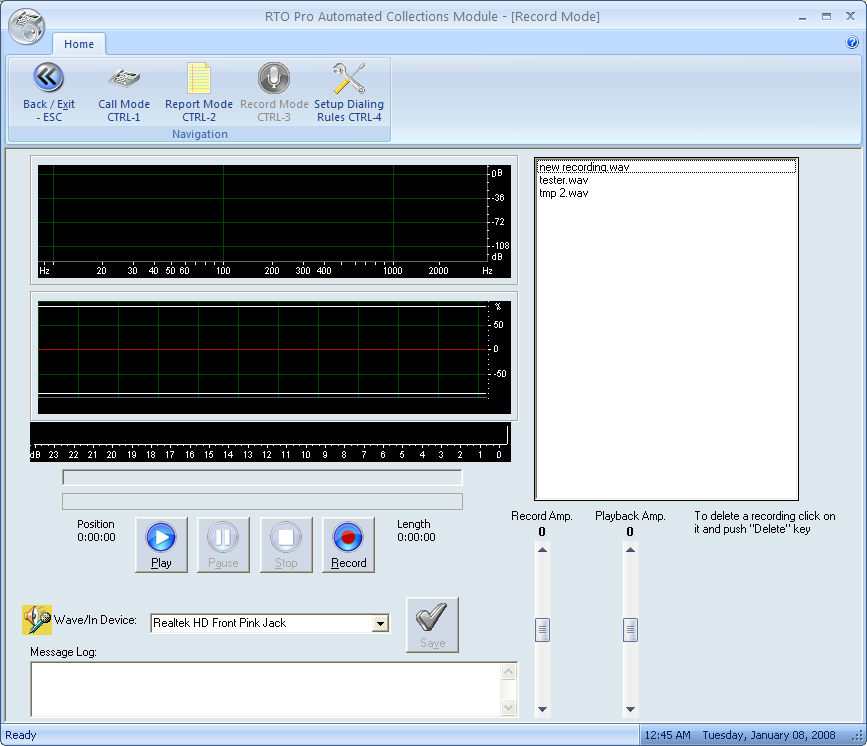The image size is (867, 746).
Task: Choose tmp 2.wav in the recordings list
Action: click(x=563, y=193)
